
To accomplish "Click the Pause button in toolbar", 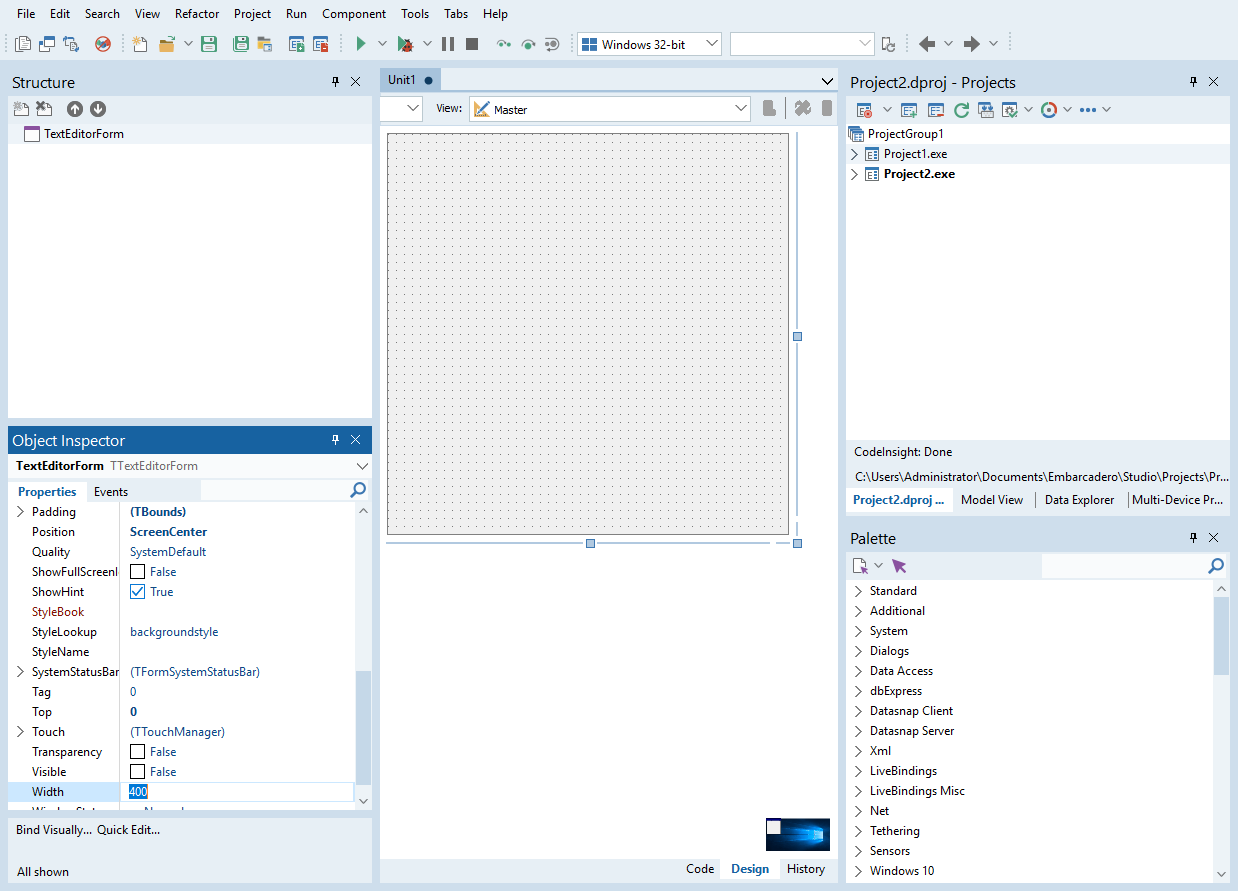I will point(448,44).
